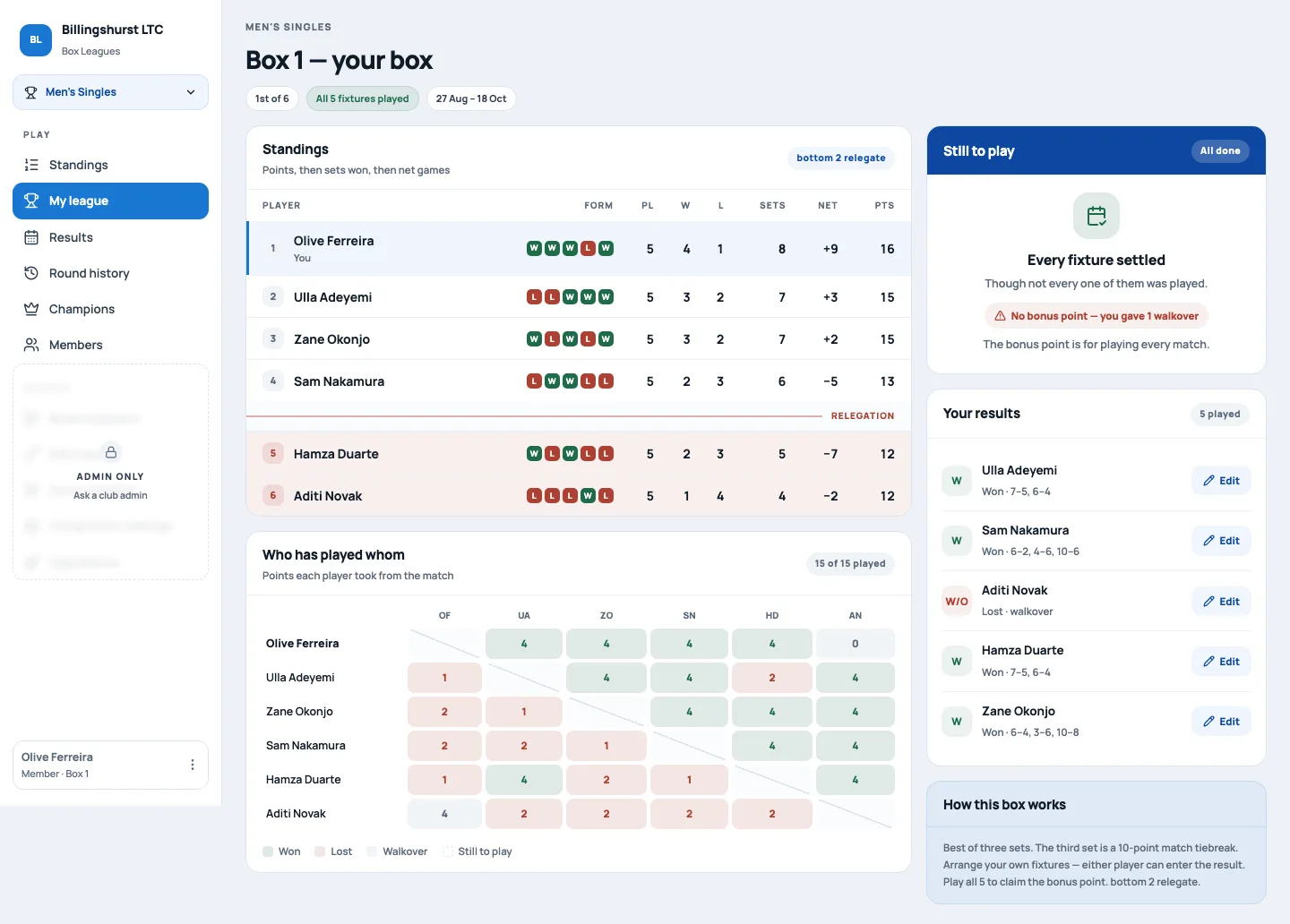Viewport: 1290px width, 924px height.
Task: Select Sam Nakamura in the standings table
Action: pos(579,381)
